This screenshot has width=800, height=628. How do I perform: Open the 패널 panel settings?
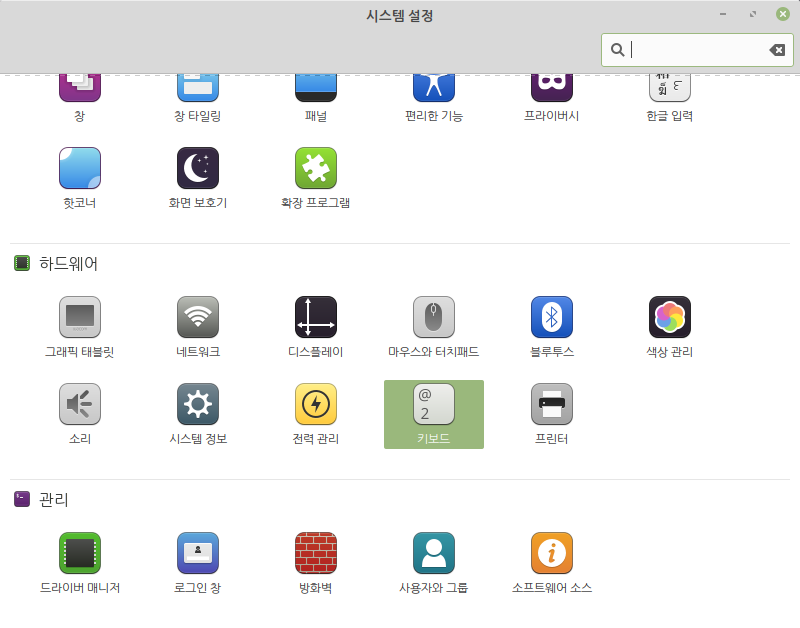pos(316,89)
